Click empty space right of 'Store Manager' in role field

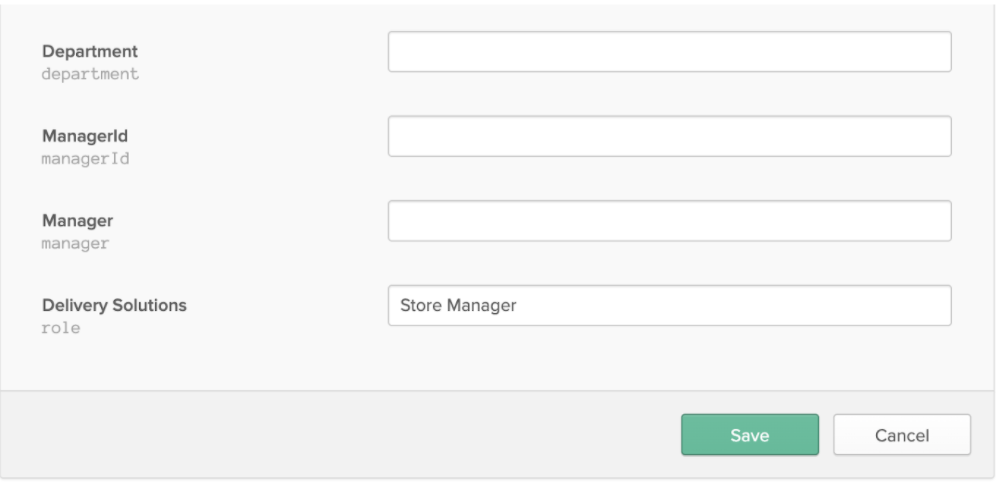(x=730, y=305)
